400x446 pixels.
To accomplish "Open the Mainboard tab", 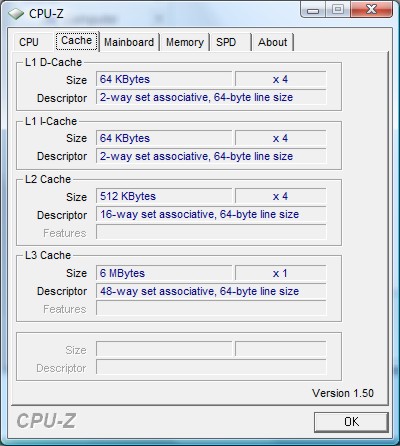I will pos(129,42).
